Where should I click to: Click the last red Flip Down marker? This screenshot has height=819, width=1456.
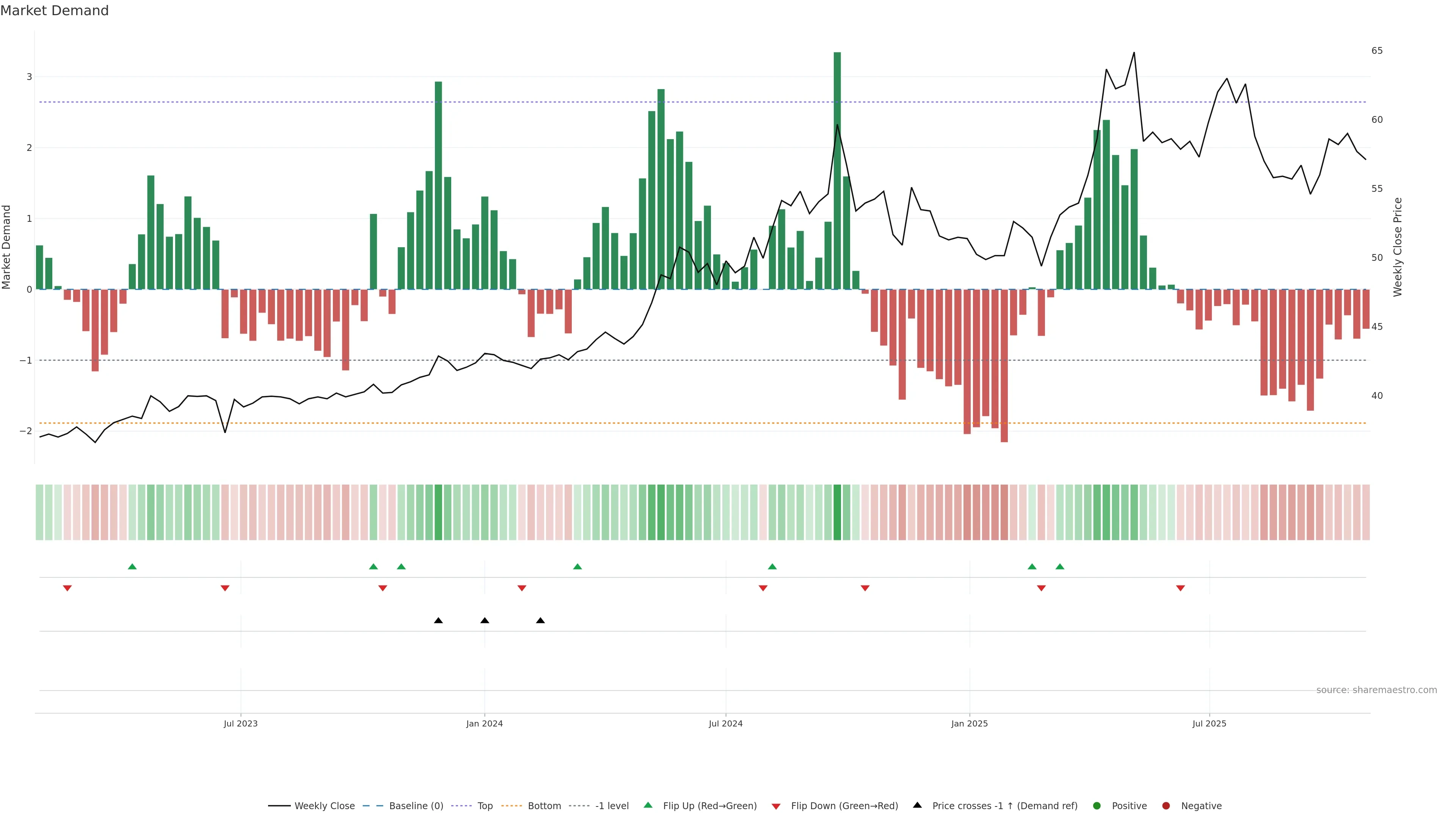(x=1180, y=588)
